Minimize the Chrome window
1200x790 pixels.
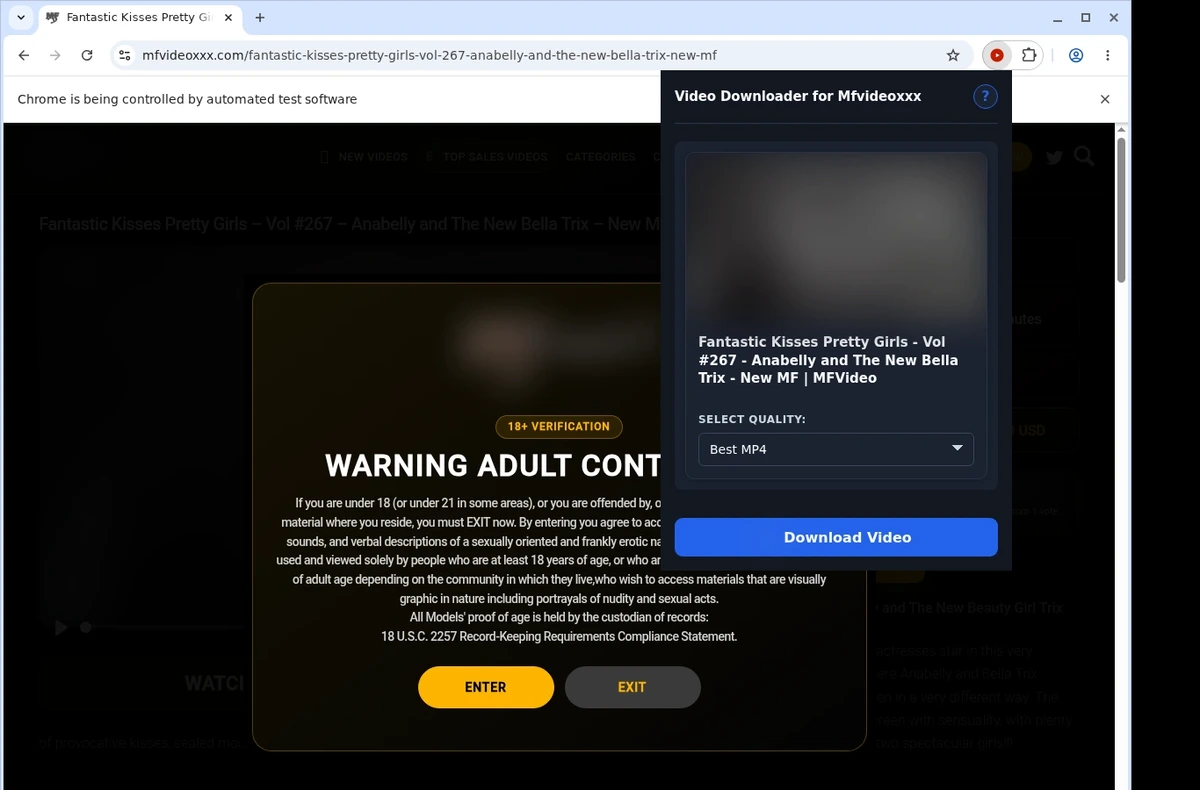[x=1058, y=17]
